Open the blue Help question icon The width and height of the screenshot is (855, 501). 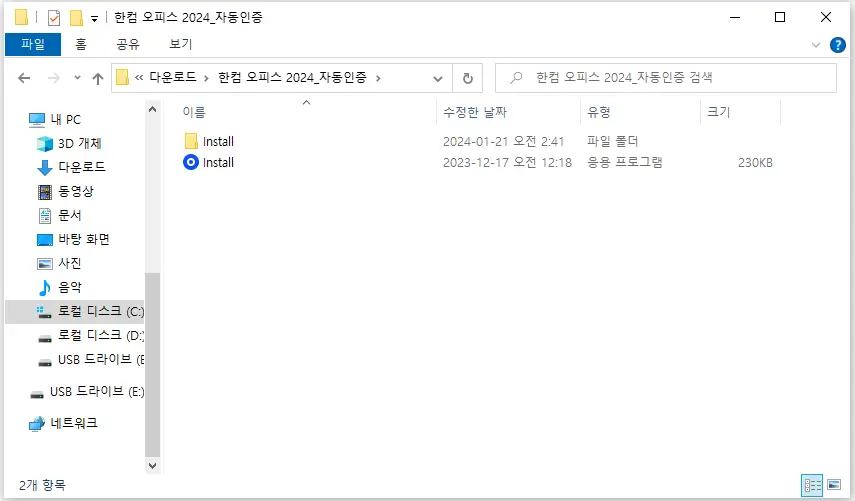click(x=838, y=45)
